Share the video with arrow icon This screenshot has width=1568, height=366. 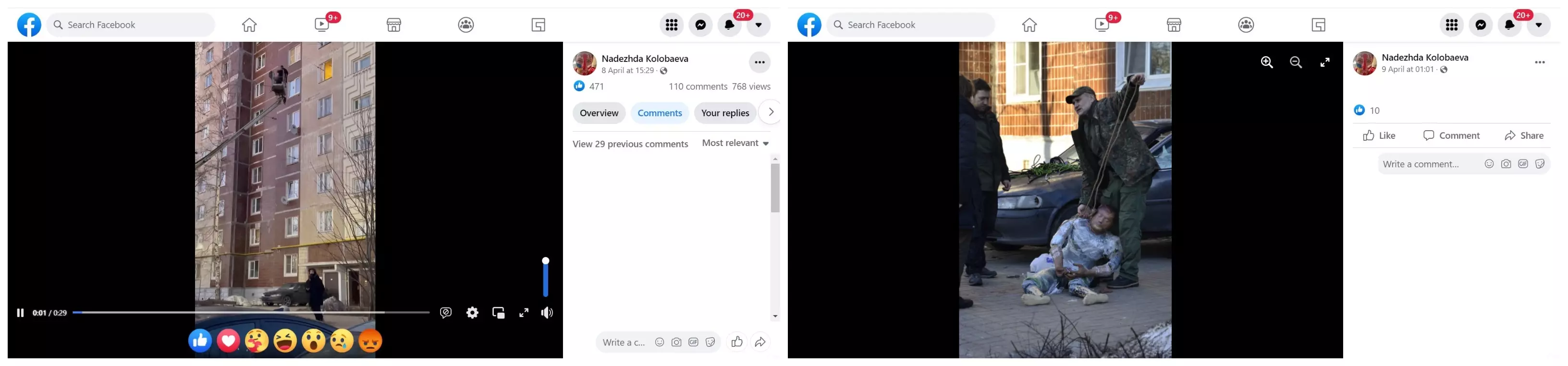click(759, 342)
